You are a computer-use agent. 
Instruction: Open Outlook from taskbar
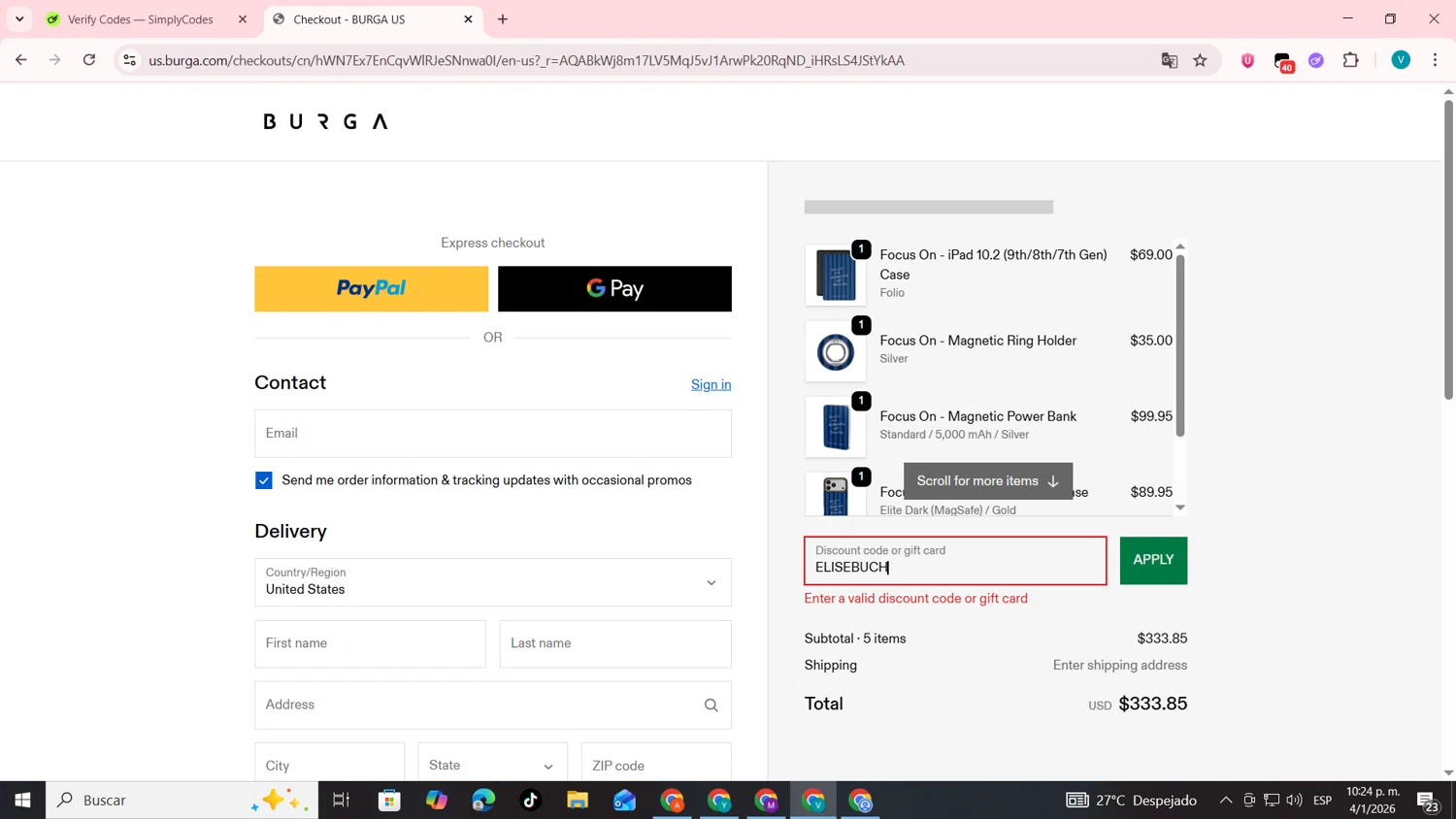624,801
